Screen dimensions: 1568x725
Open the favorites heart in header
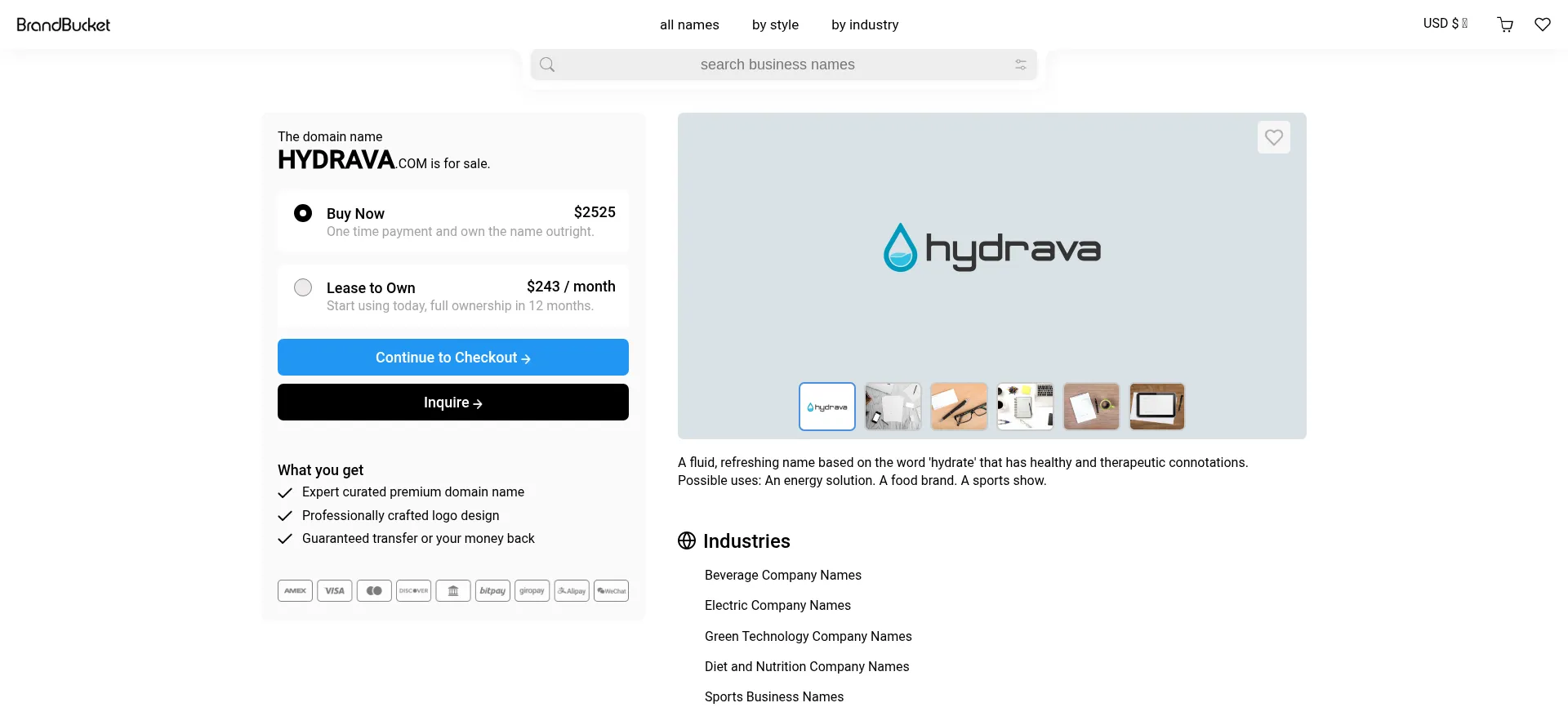(1543, 24)
